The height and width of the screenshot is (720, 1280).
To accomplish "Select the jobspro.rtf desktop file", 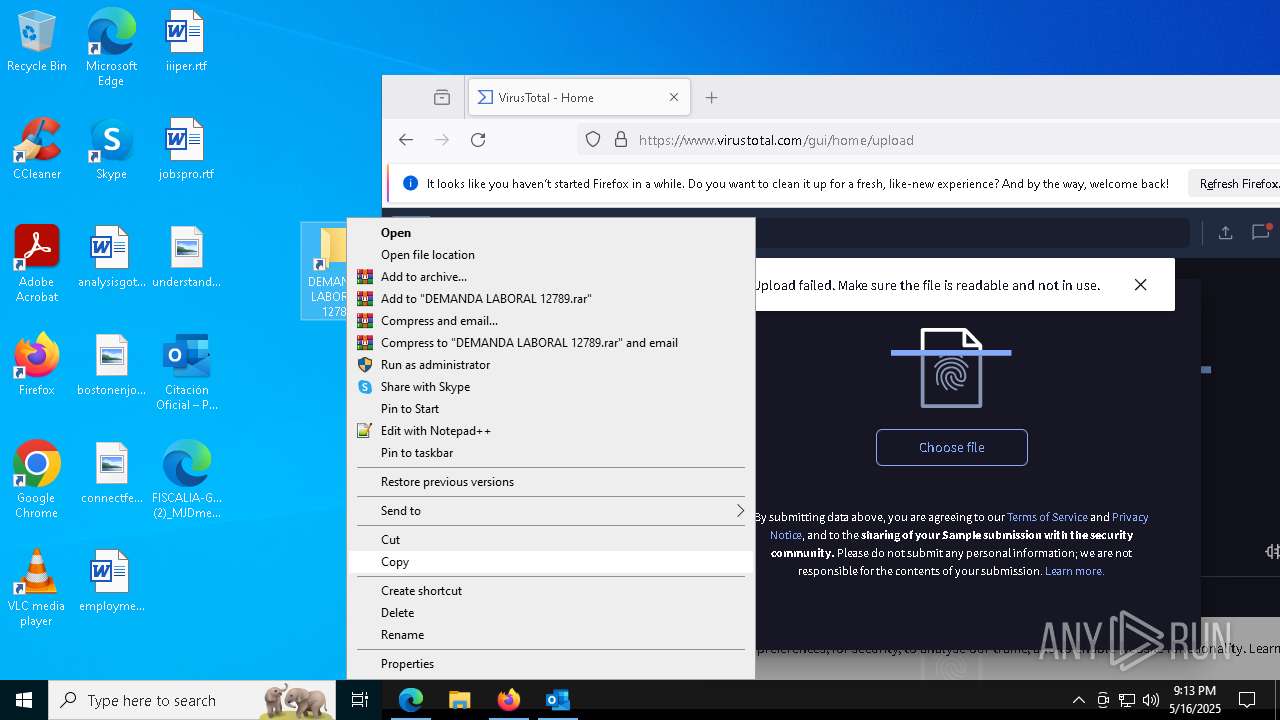I will coord(185,150).
